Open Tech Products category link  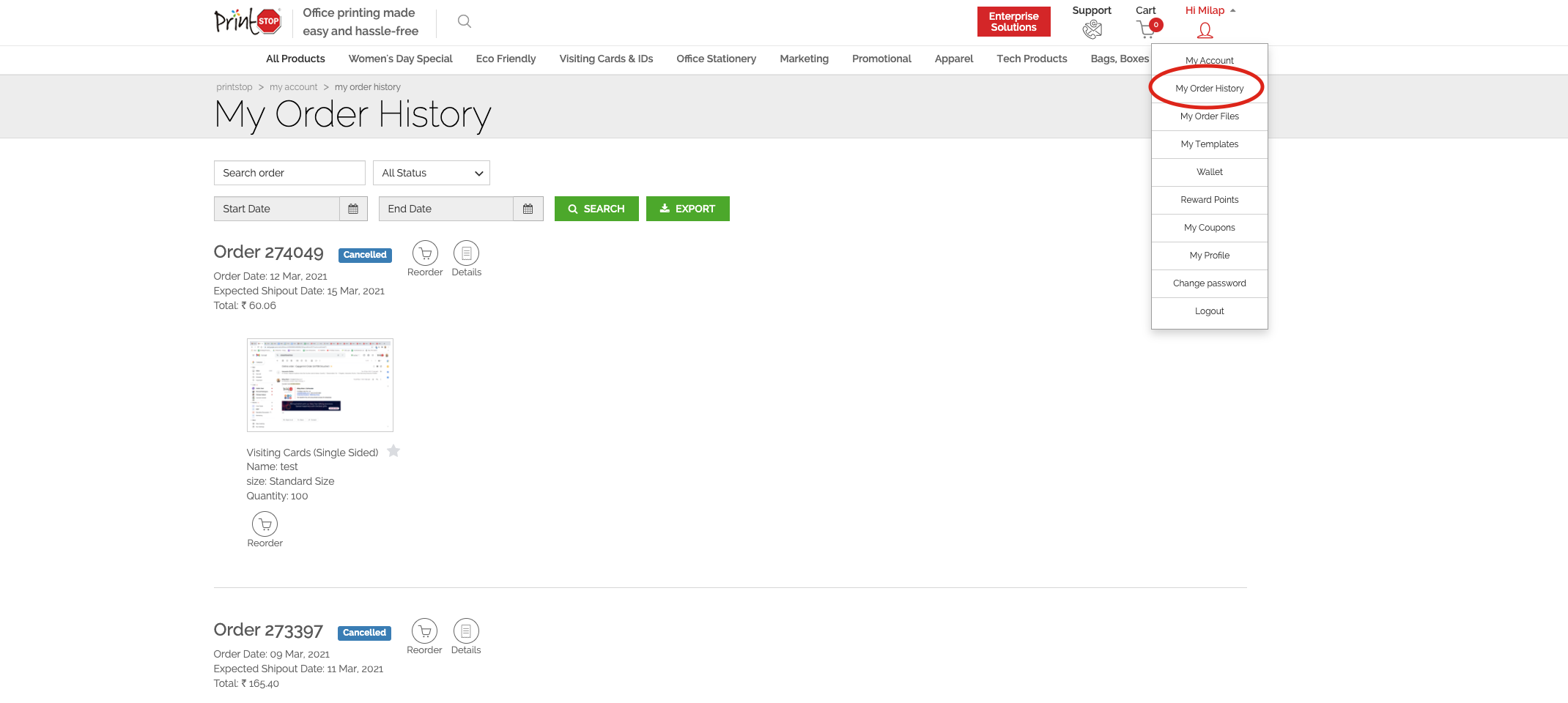(x=1032, y=59)
